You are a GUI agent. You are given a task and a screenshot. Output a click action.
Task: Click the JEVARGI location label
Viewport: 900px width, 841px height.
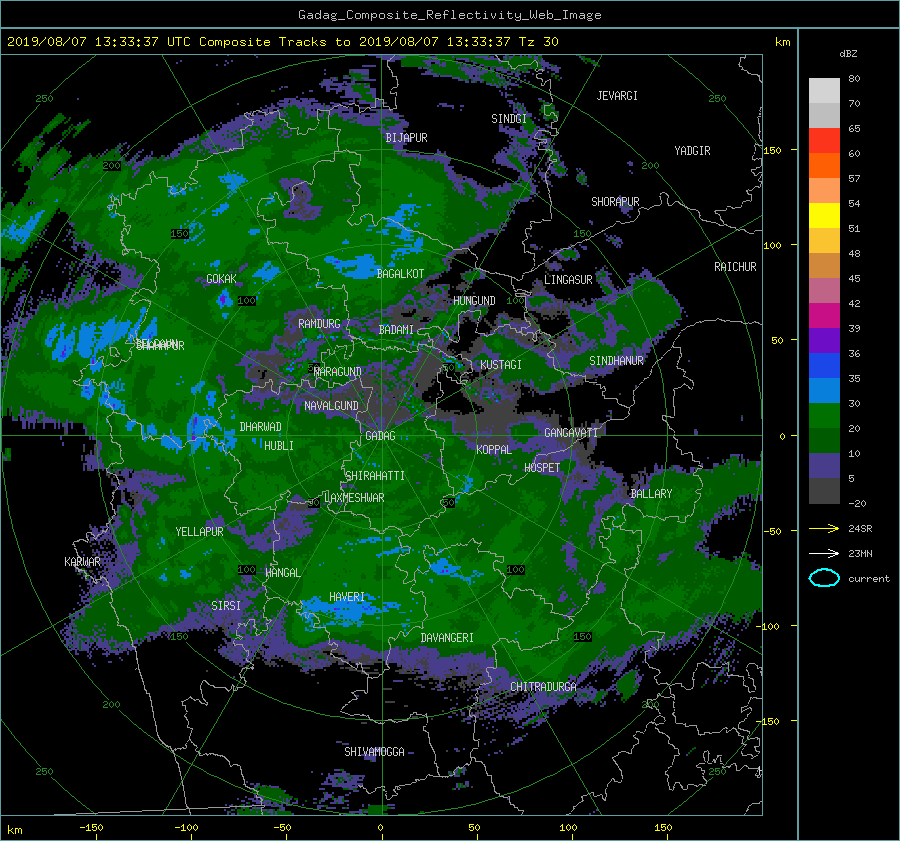pyautogui.click(x=617, y=96)
